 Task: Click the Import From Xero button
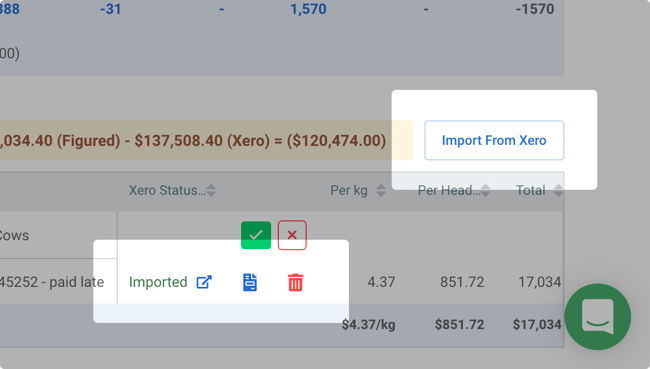[494, 140]
